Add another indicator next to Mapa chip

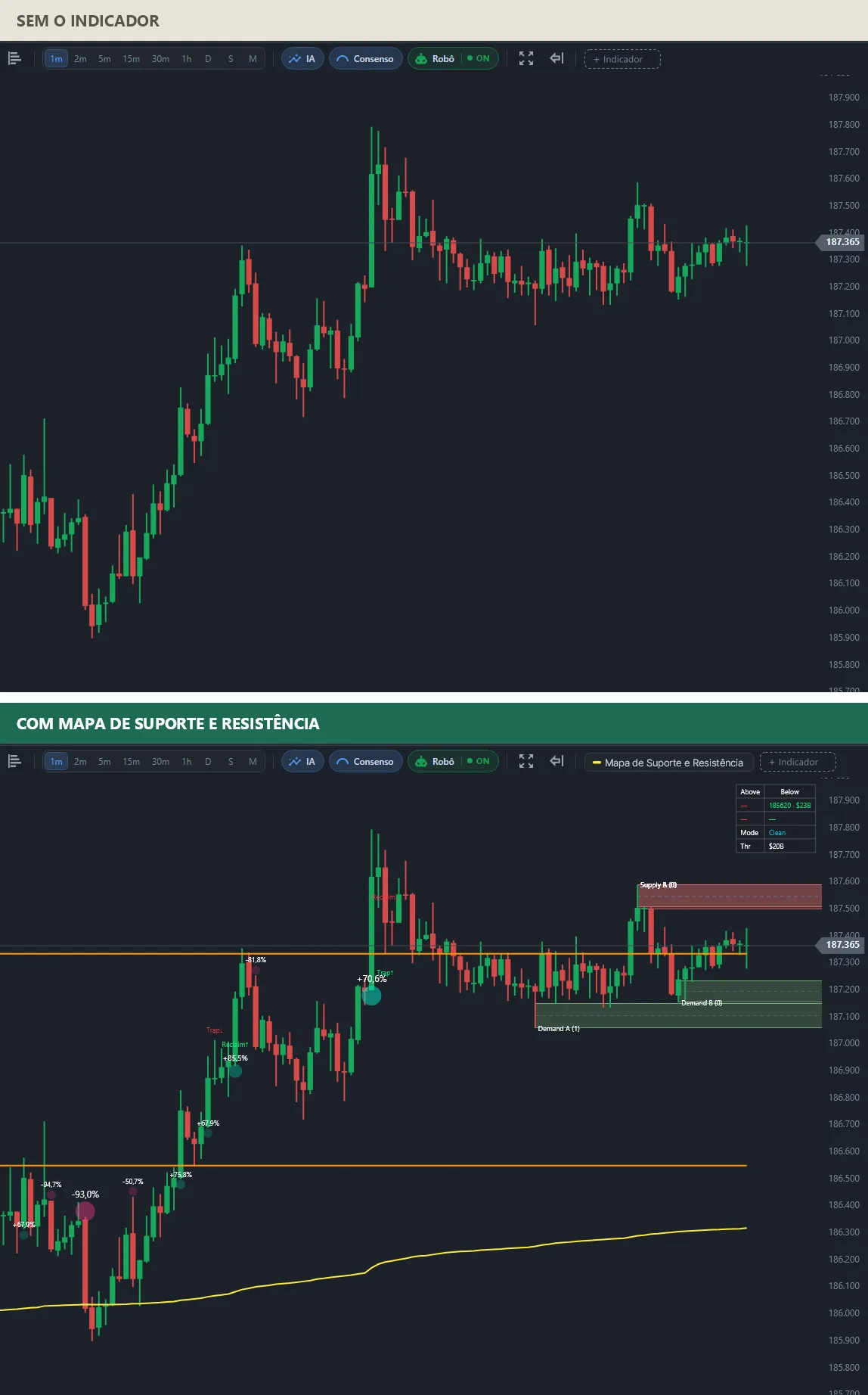pyautogui.click(x=798, y=762)
